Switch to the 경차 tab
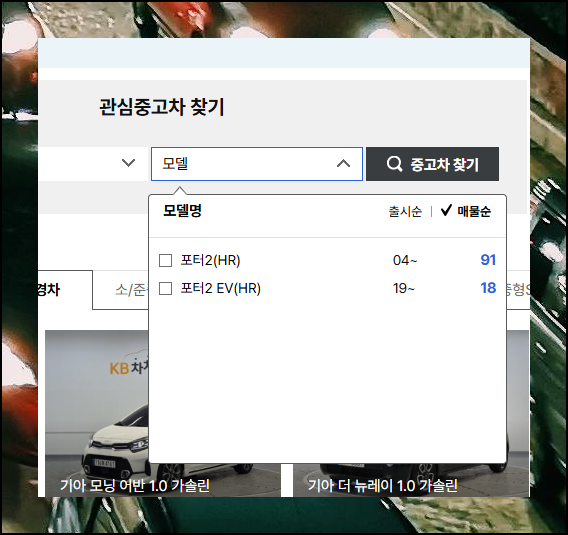This screenshot has height=535, width=568. click(x=65, y=290)
